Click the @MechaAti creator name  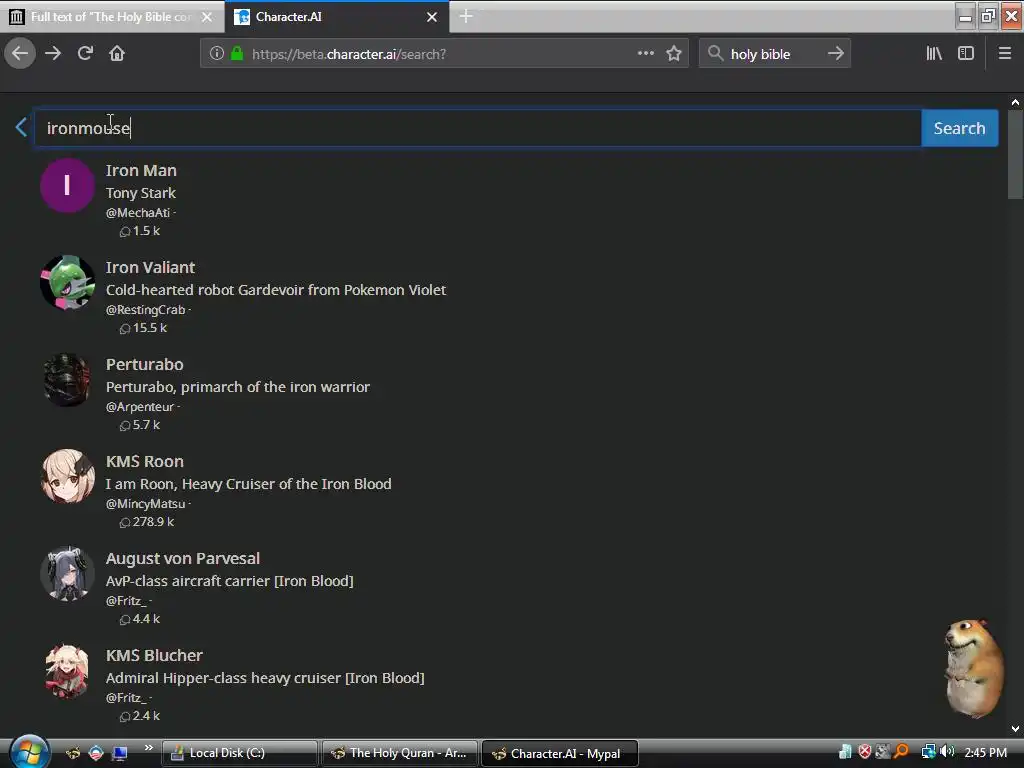click(x=138, y=213)
